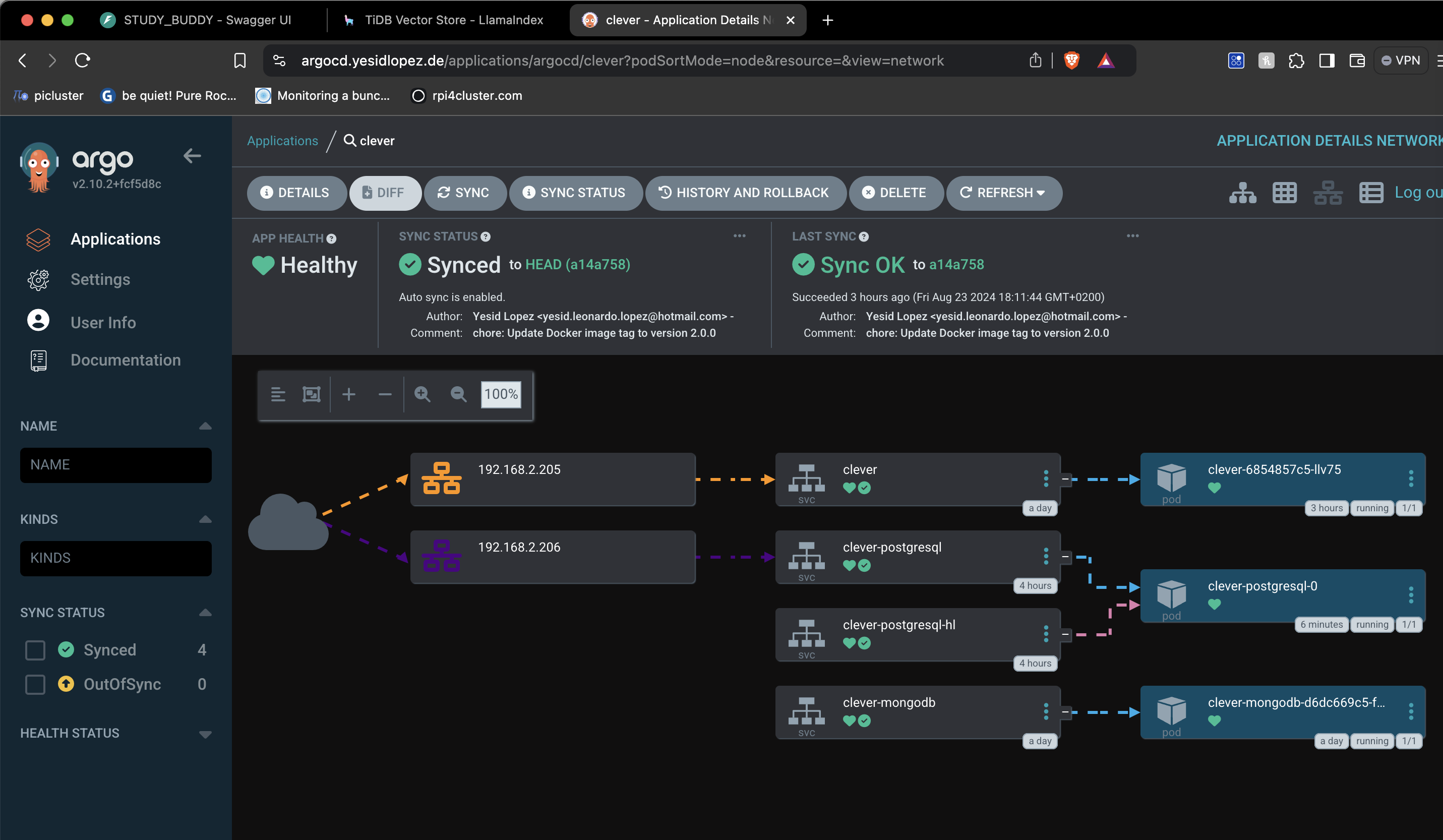The width and height of the screenshot is (1443, 840).
Task: Check the OutOfSync filter checkbox
Action: [35, 684]
